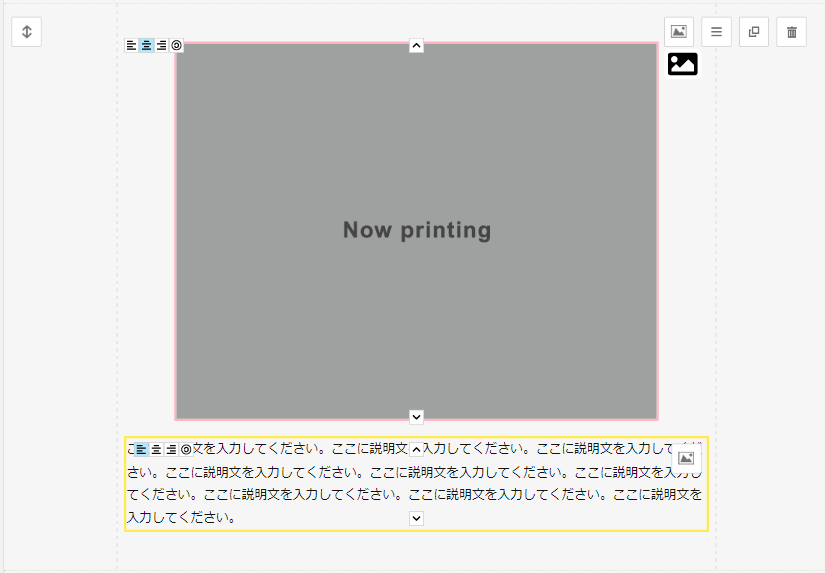Image resolution: width=825 pixels, height=573 pixels.
Task: Click the circular target icon in the text block
Action: point(186,450)
